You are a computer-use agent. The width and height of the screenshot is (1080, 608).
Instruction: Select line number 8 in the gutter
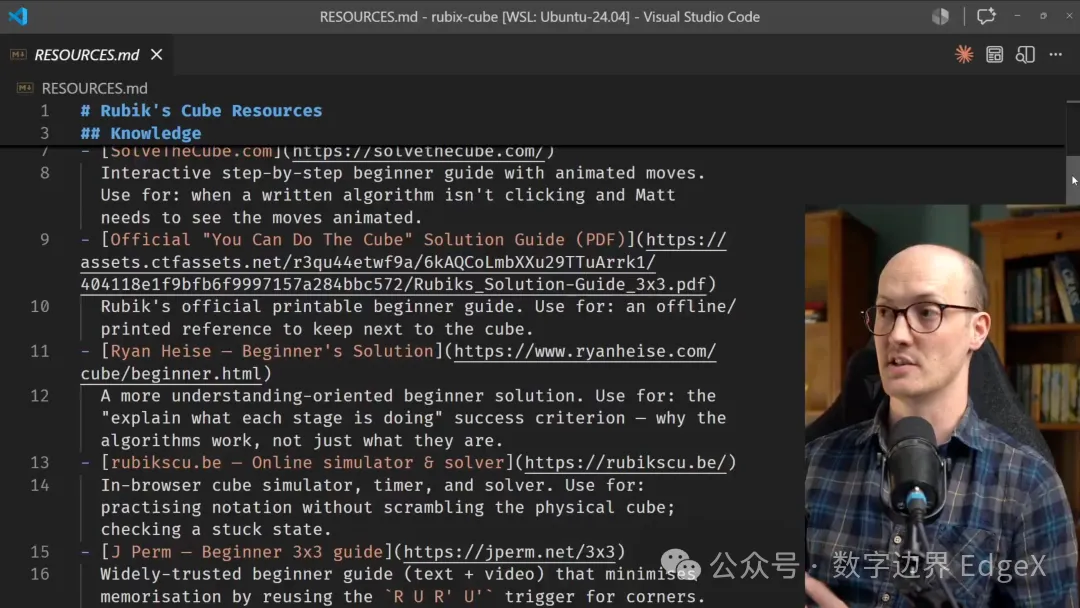tap(44, 173)
